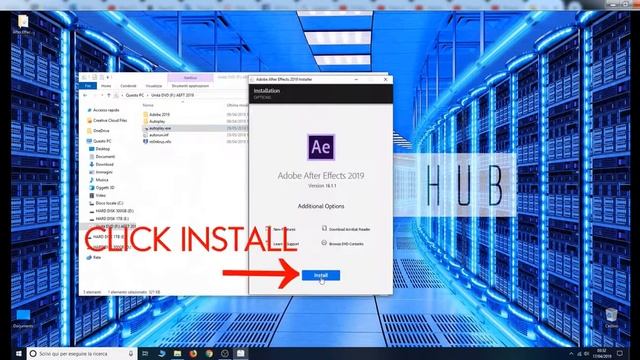Screen dimensions: 640x360
Task: Click the Browse DVD Contents disc icon
Action: (x=324, y=243)
